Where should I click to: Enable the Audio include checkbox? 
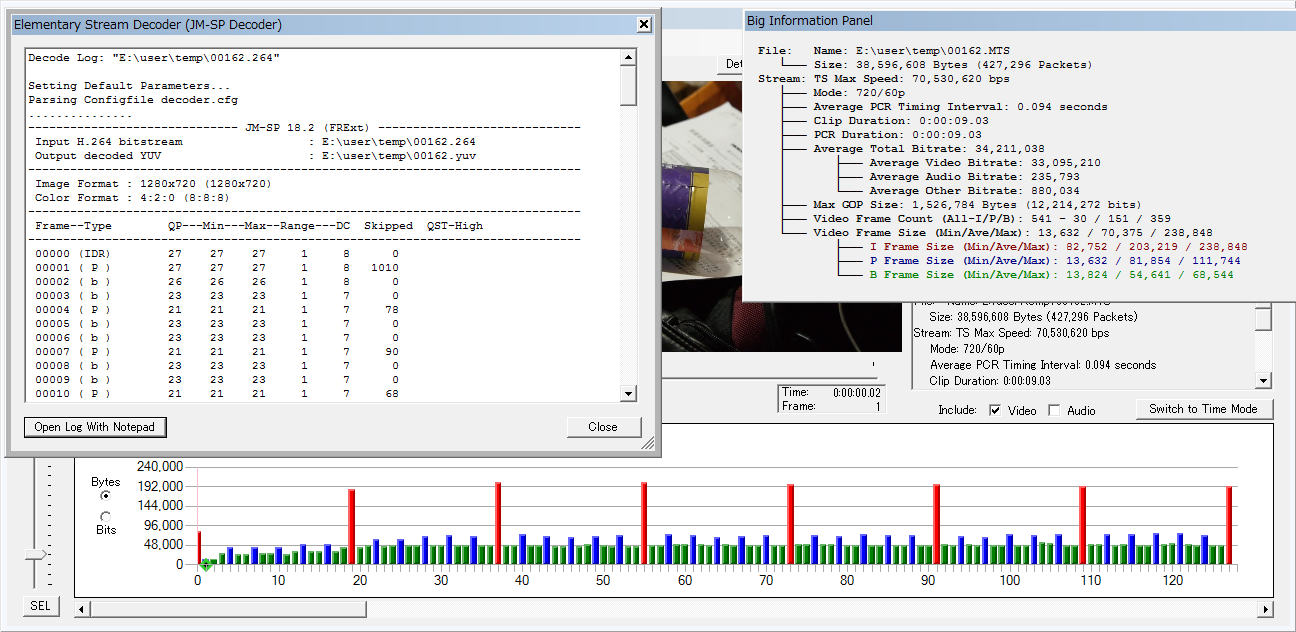1054,410
